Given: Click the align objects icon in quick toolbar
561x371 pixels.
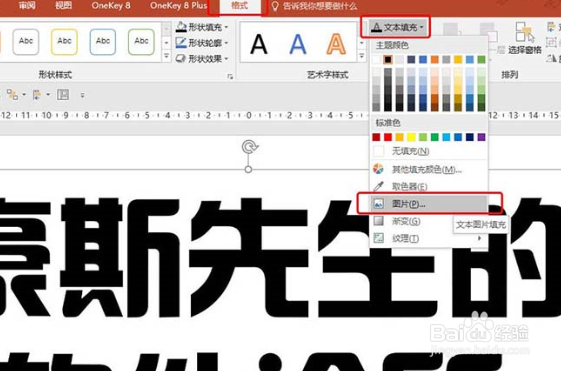Looking at the screenshot, I should (x=37, y=95).
